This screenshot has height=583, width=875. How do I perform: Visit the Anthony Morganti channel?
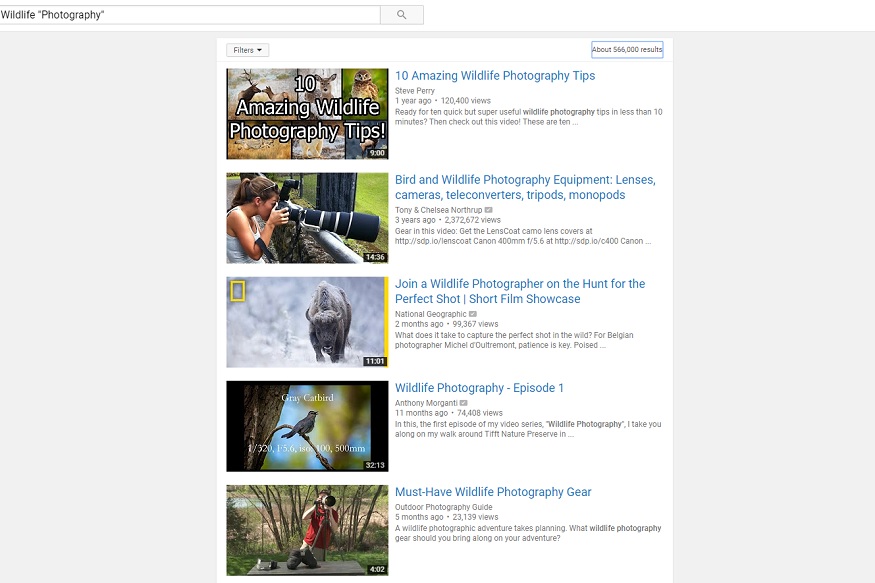[426, 403]
